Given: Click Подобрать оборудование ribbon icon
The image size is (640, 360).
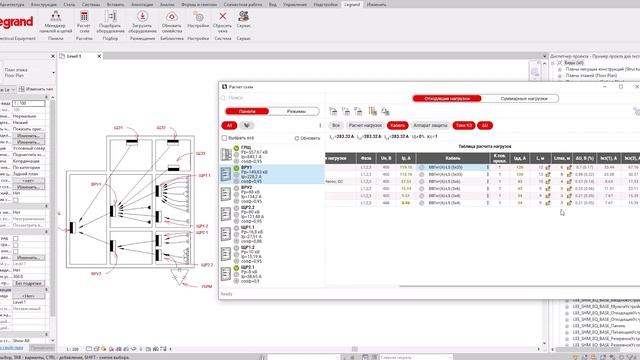Looking at the screenshot, I should tap(110, 22).
